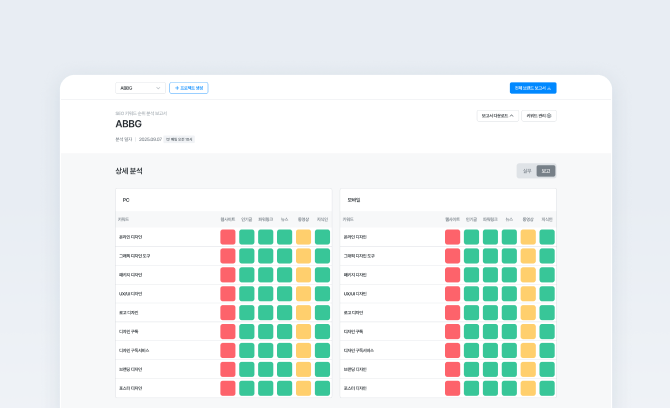670x408 pixels.
Task: Click green 인기글 cell for 패키지 디자인 in PC
Action: coord(247,275)
